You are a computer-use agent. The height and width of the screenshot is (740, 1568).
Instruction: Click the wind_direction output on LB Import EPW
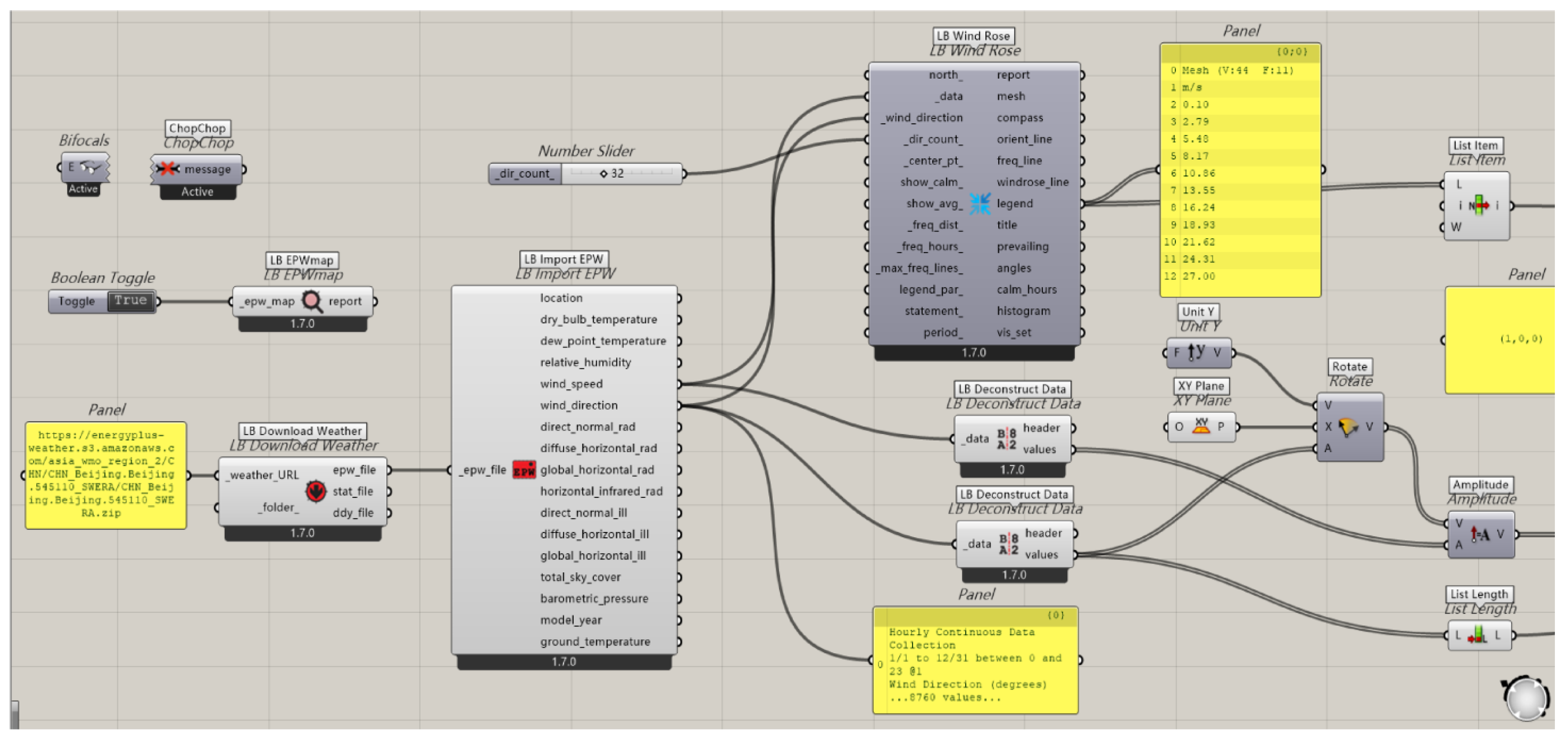coord(579,405)
